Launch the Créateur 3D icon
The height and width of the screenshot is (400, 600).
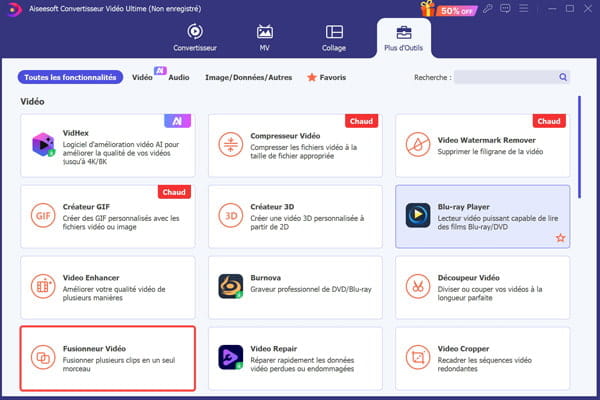(x=231, y=215)
